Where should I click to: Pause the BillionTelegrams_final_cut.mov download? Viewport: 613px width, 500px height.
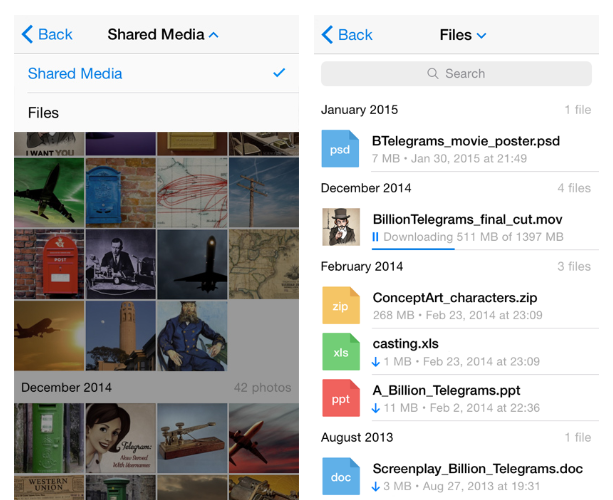[x=376, y=237]
